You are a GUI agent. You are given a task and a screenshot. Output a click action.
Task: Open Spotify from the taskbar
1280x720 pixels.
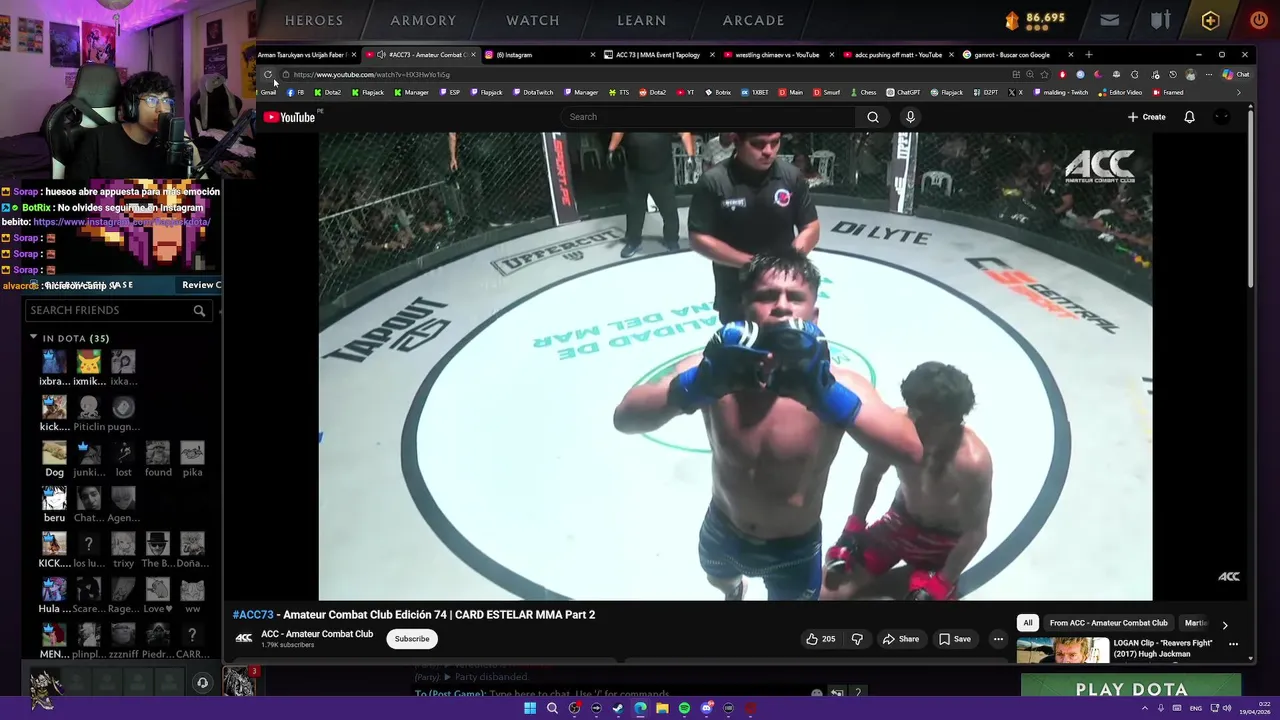pos(684,708)
